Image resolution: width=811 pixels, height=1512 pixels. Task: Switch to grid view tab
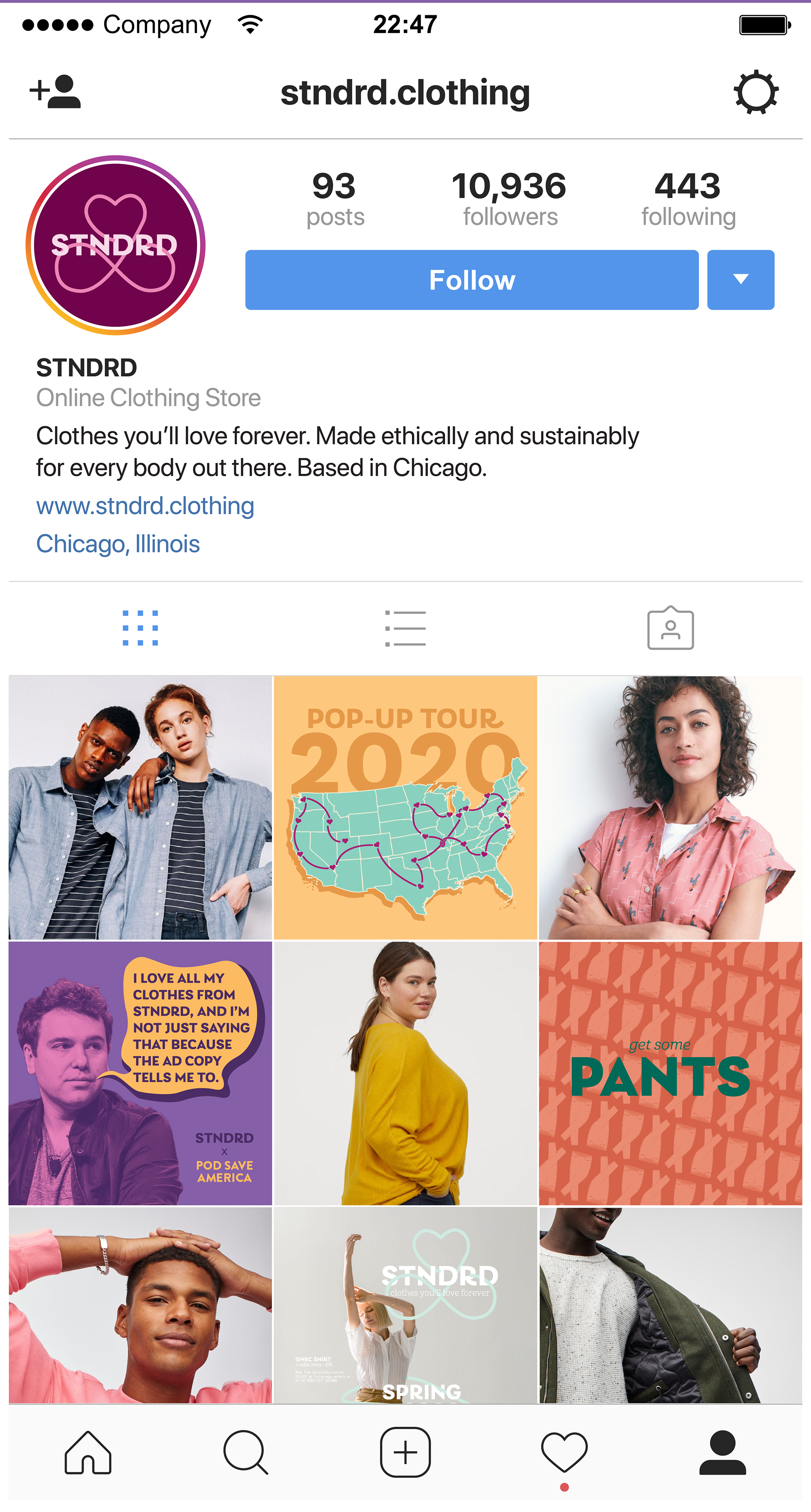click(140, 628)
